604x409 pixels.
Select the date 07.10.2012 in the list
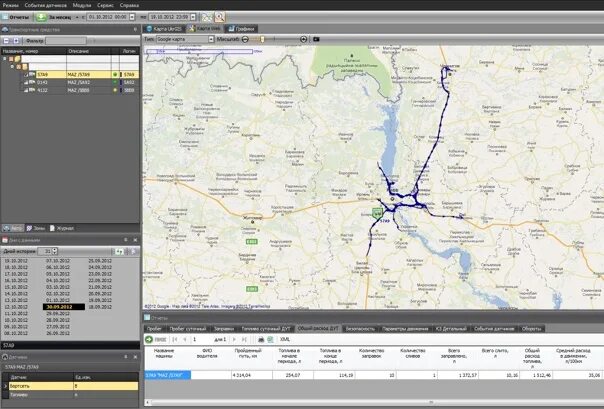tap(58, 261)
